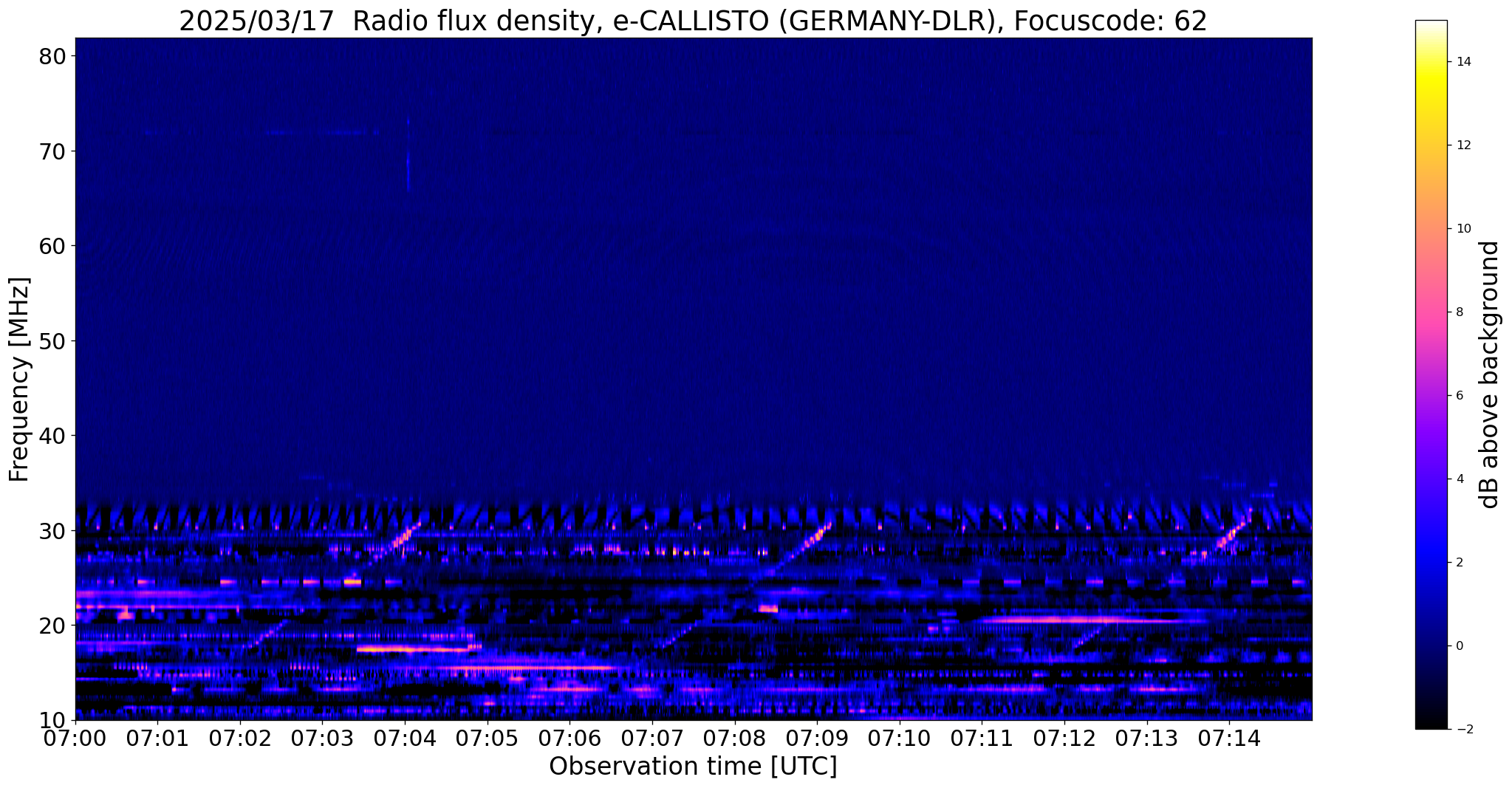
Task: Click the plot title mentioning e-CALLISTO (GERMANY-DLR)
Action: 693,21
